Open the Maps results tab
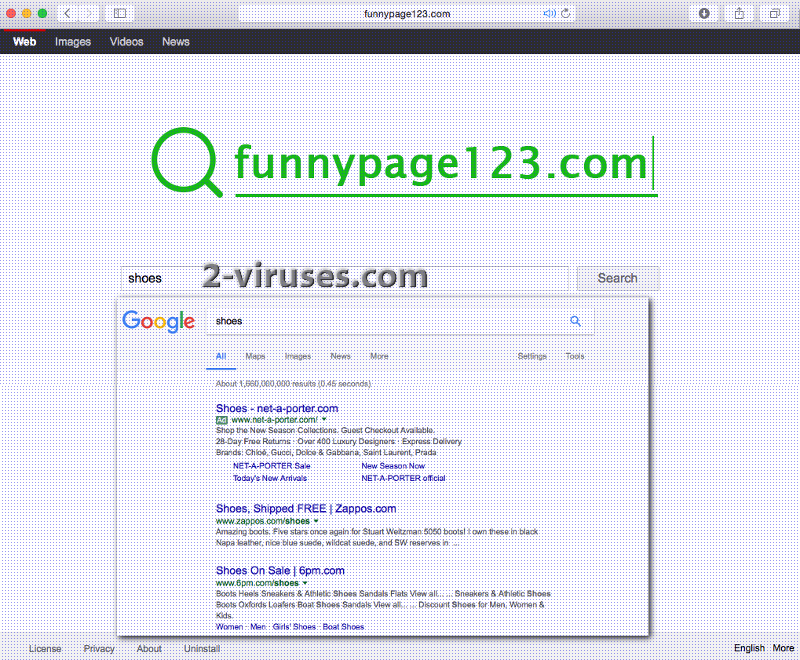Viewport: 800px width, 660px height. pos(255,357)
